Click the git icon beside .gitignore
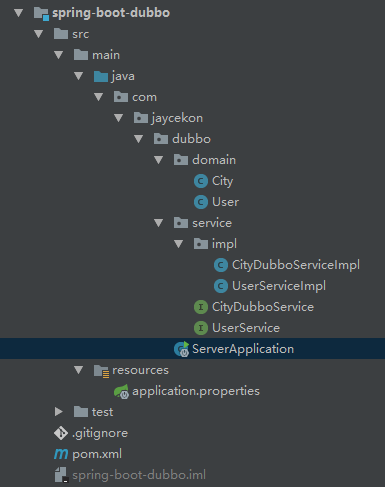The width and height of the screenshot is (385, 487). (x=61, y=433)
